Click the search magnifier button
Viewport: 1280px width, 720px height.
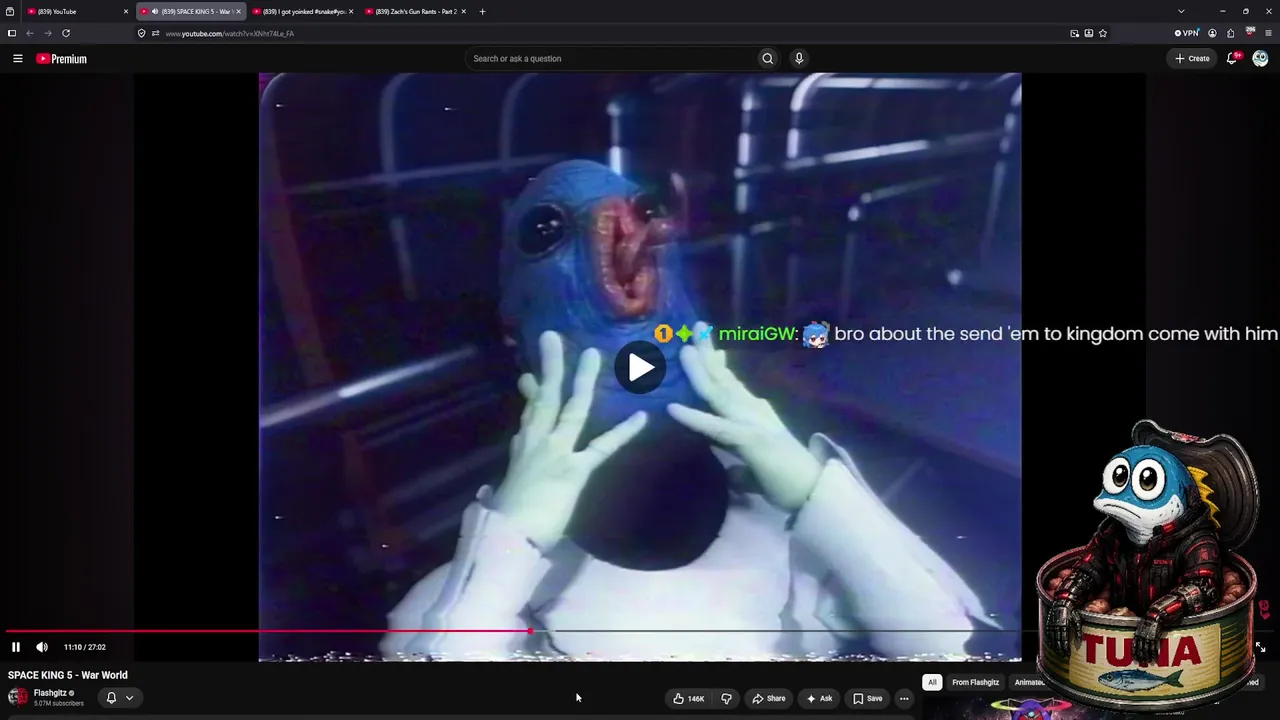767,59
